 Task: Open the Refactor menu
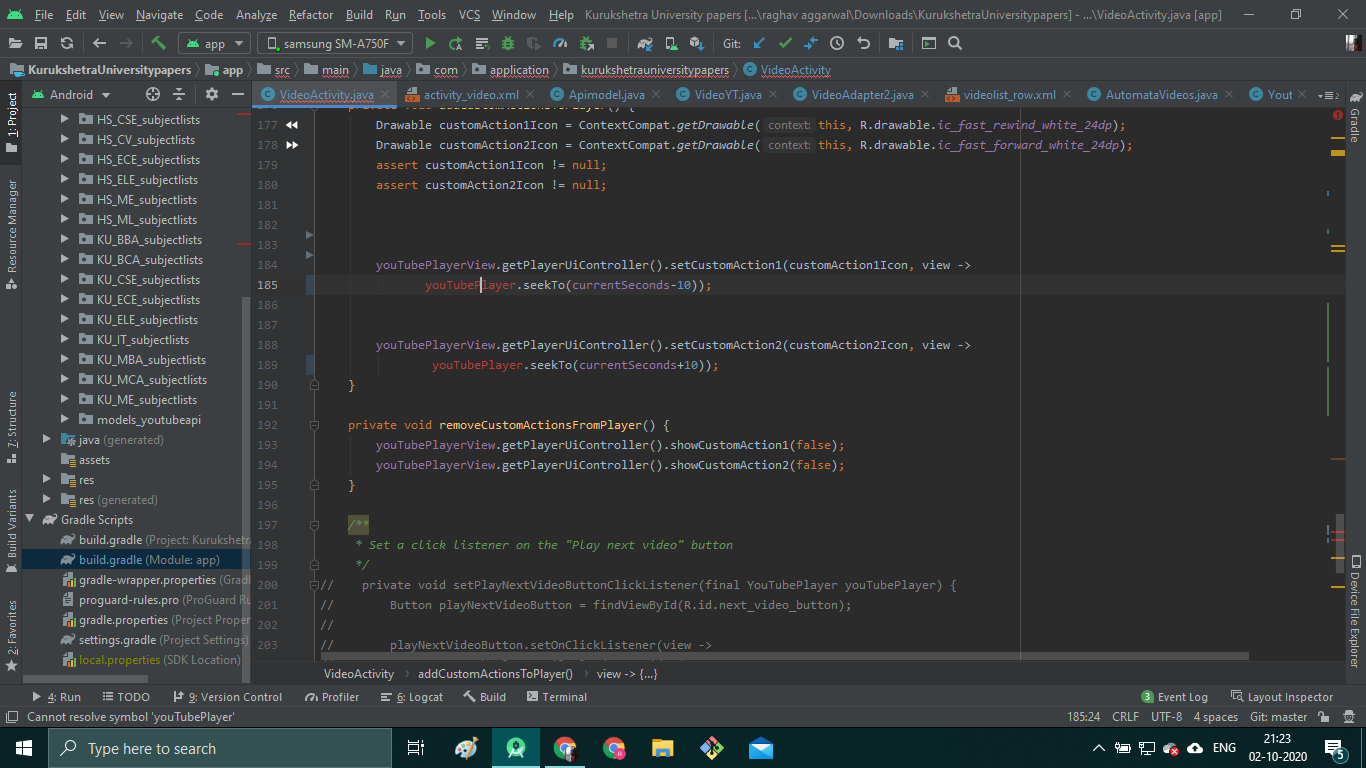click(311, 15)
